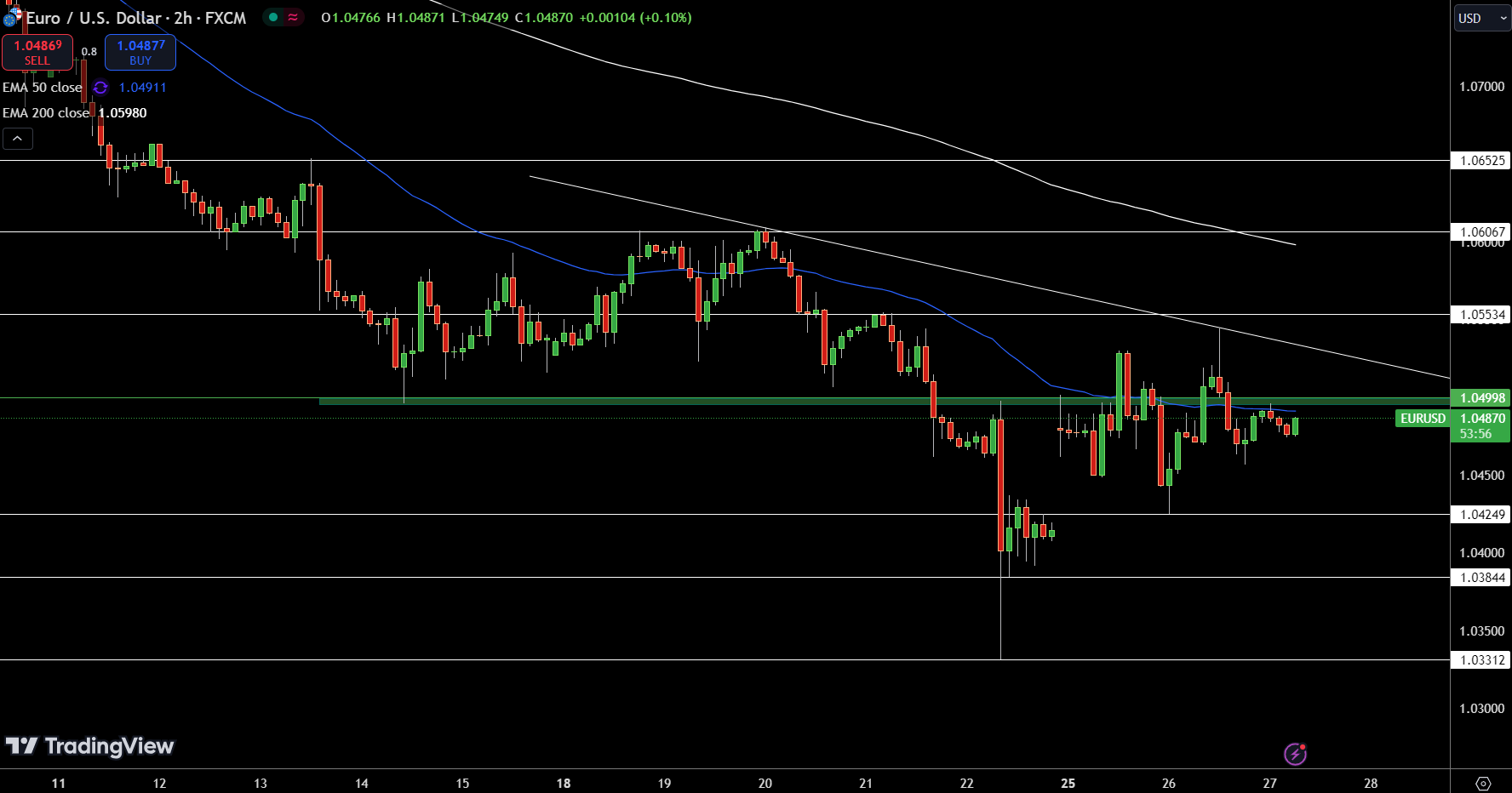Open the chart settings gear icon
The image size is (1512, 793).
click(x=1483, y=783)
